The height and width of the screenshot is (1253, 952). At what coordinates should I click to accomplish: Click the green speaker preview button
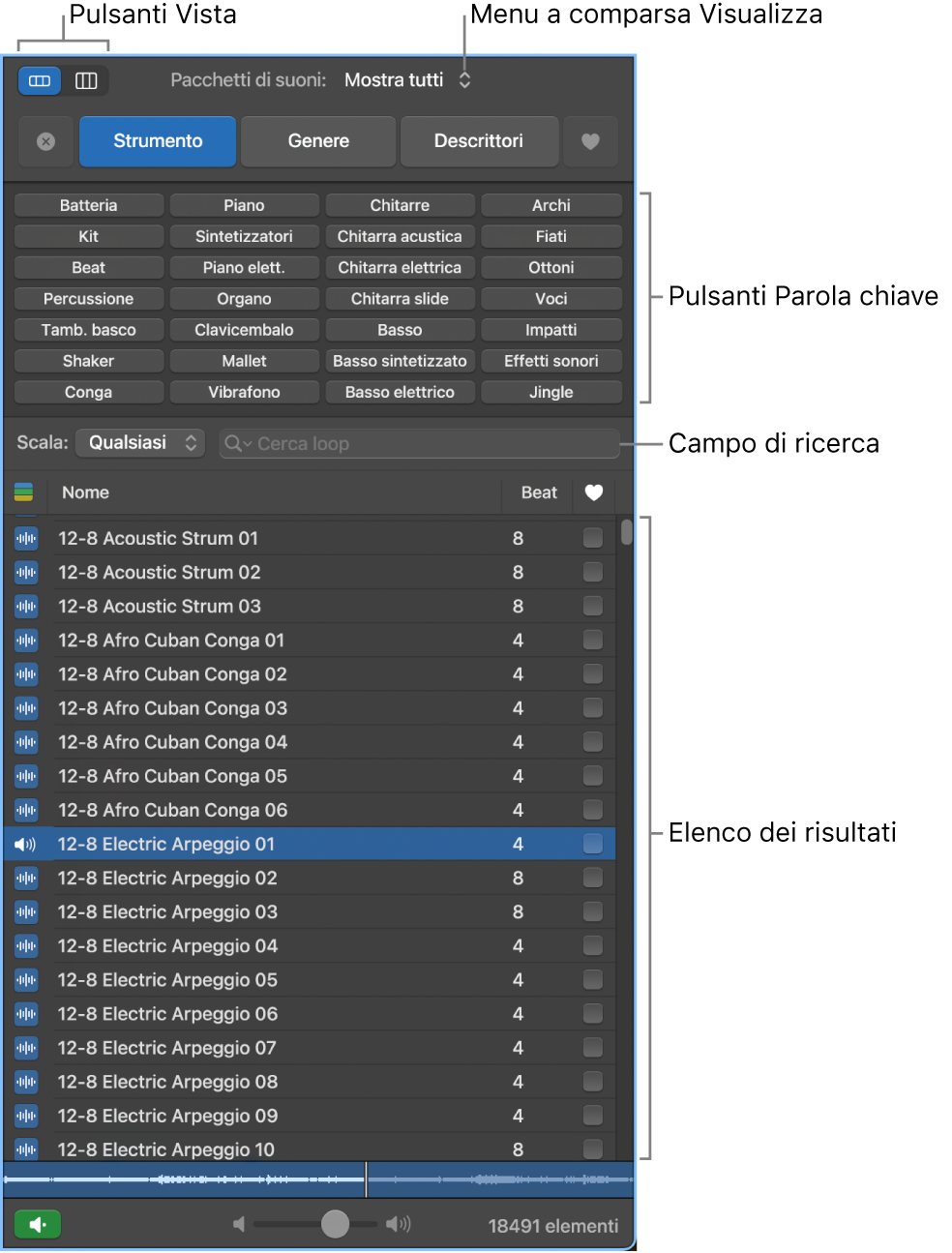pyautogui.click(x=38, y=1225)
